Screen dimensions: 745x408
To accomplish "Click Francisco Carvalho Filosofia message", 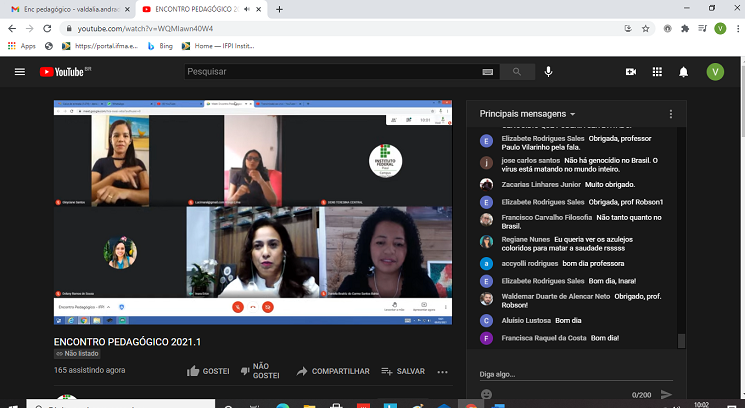I will pos(575,221).
